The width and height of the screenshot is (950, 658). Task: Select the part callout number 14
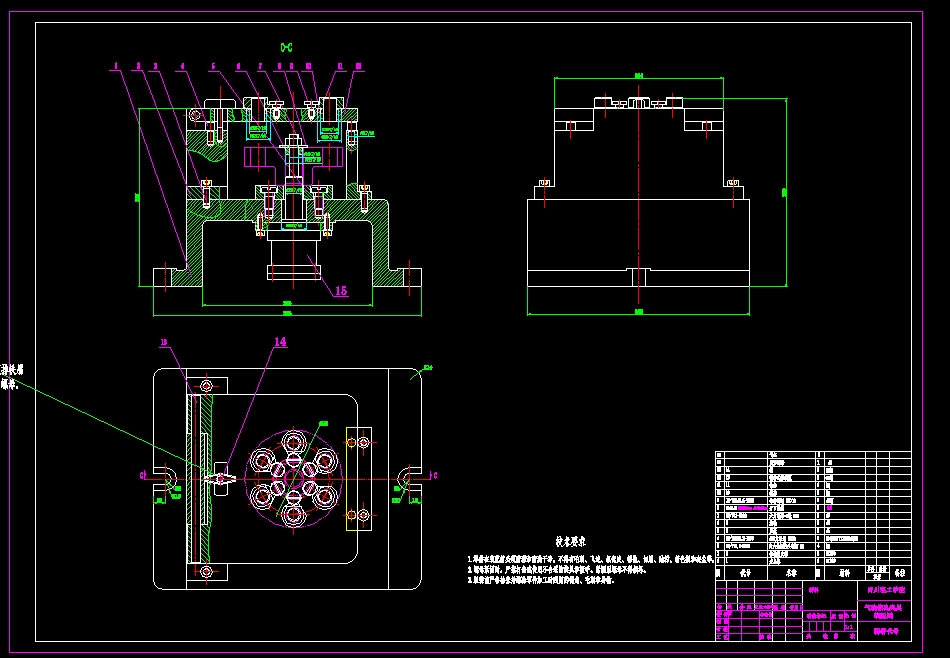point(280,342)
